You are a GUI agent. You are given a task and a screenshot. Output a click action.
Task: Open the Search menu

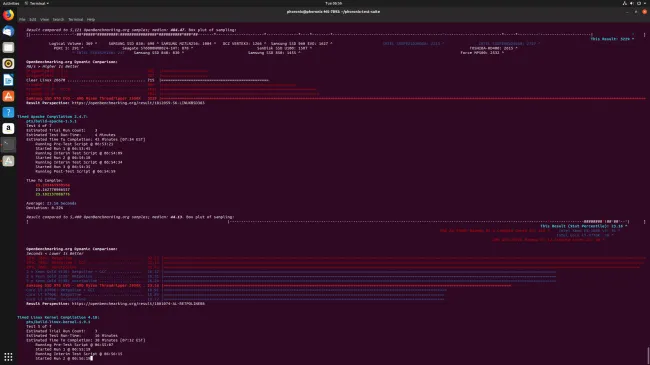point(58,19)
